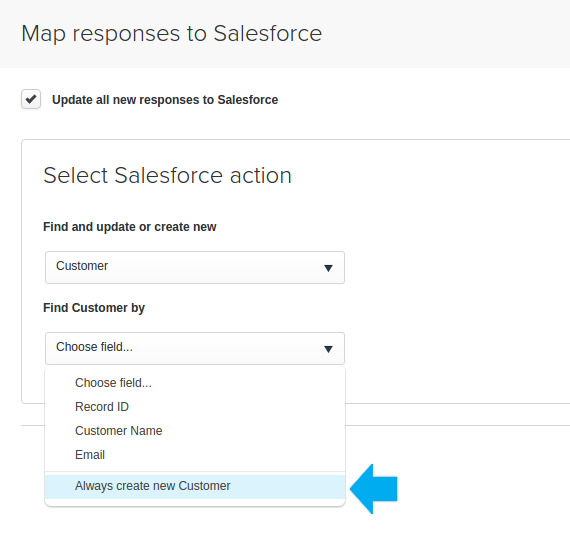Select 'Always create new Customer' option
The width and height of the screenshot is (570, 540).
click(x=195, y=486)
